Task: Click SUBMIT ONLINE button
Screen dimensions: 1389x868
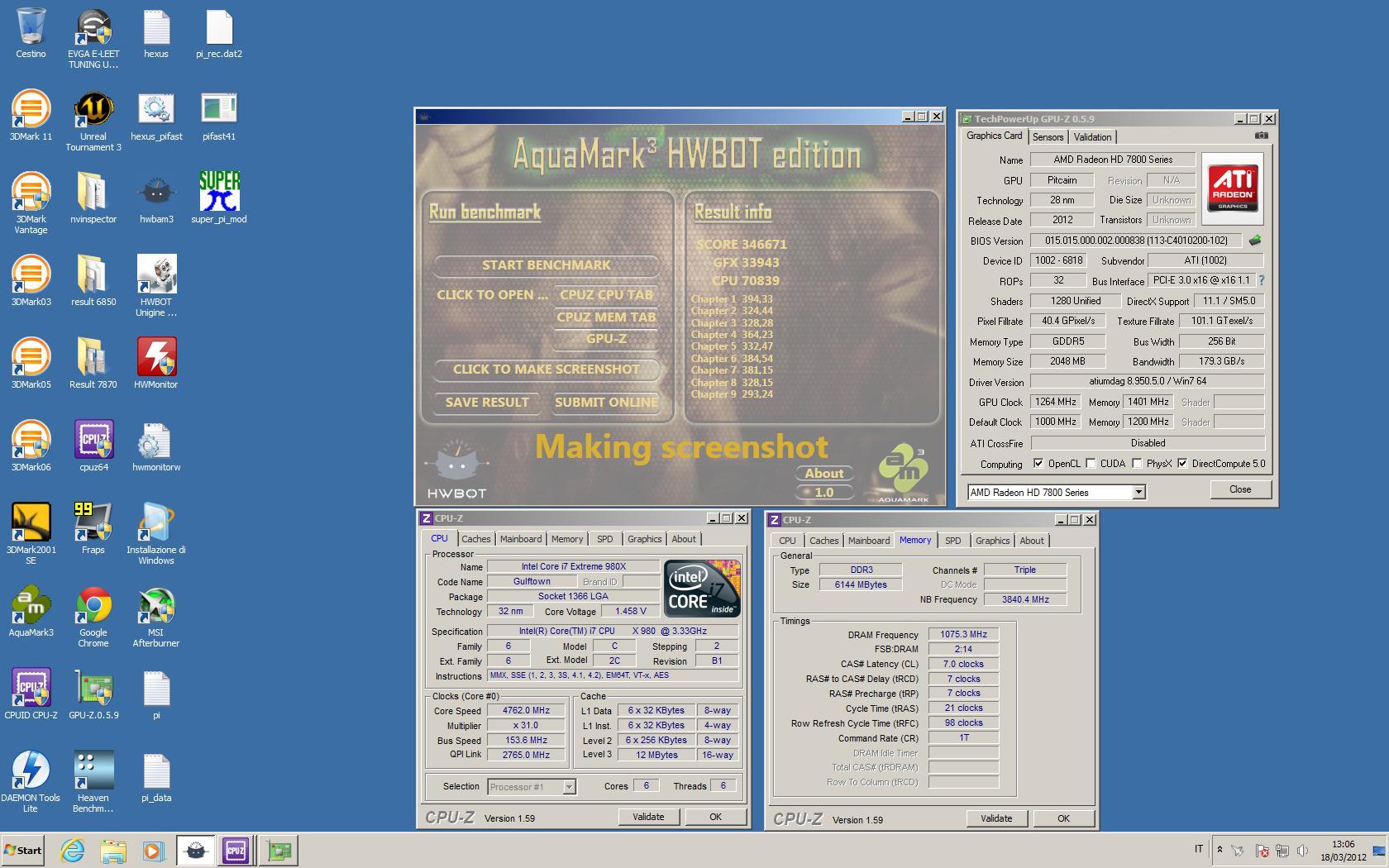Action: (606, 403)
